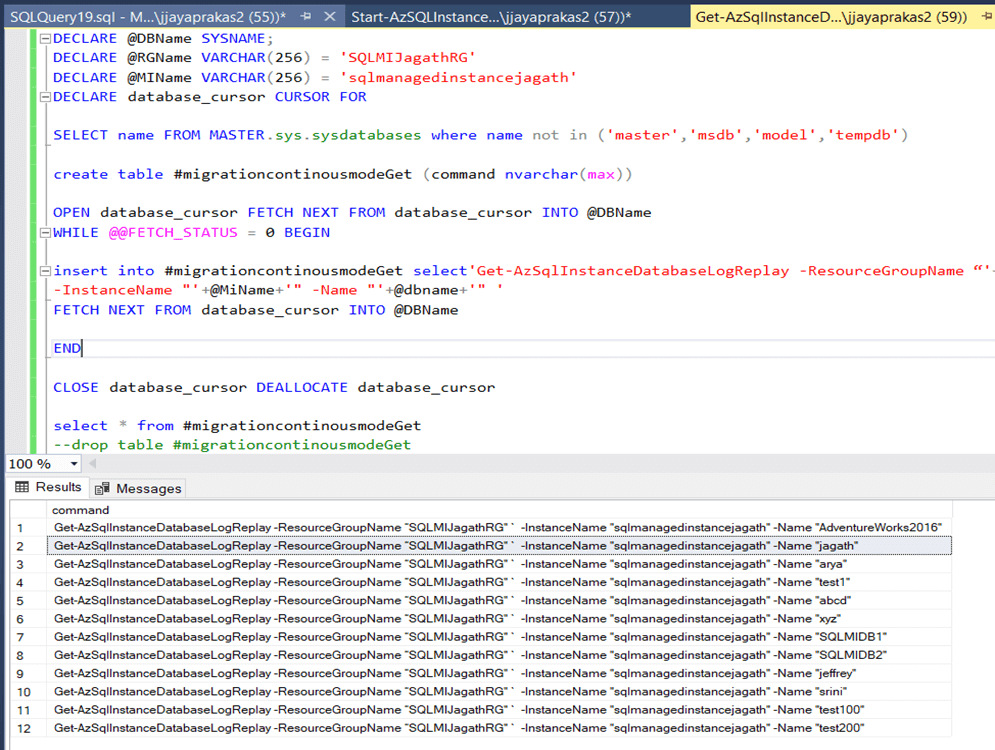The image size is (995, 750).
Task: Collapse the insert into statement outline
Action: tap(44, 272)
